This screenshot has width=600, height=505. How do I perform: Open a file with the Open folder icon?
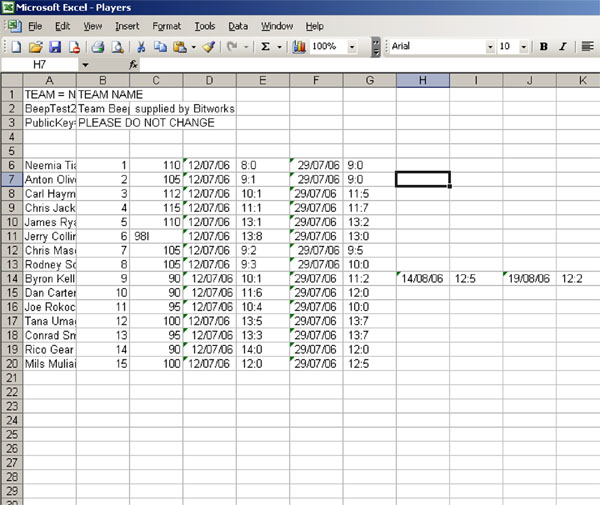(36, 47)
